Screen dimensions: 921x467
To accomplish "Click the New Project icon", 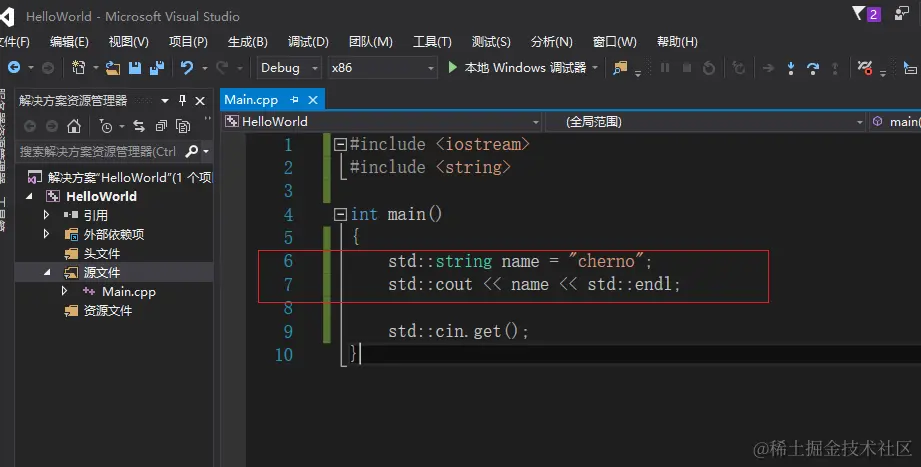I will (78, 68).
